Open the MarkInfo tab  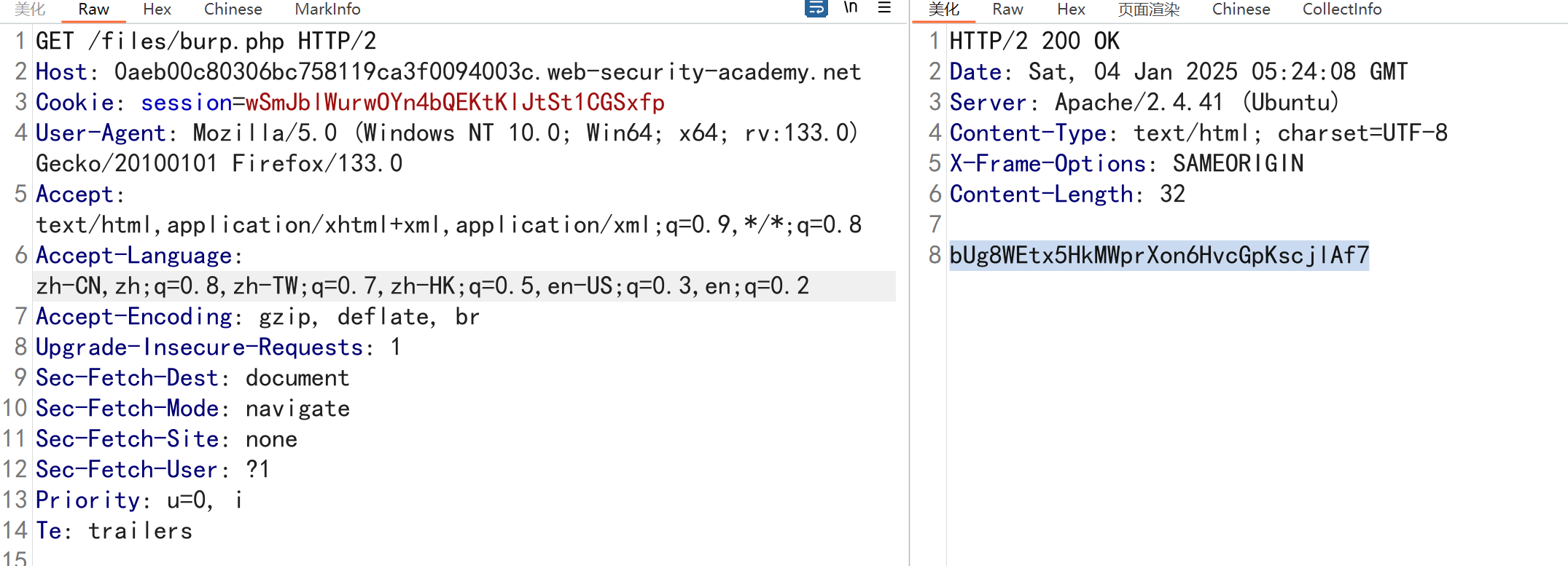pos(327,9)
